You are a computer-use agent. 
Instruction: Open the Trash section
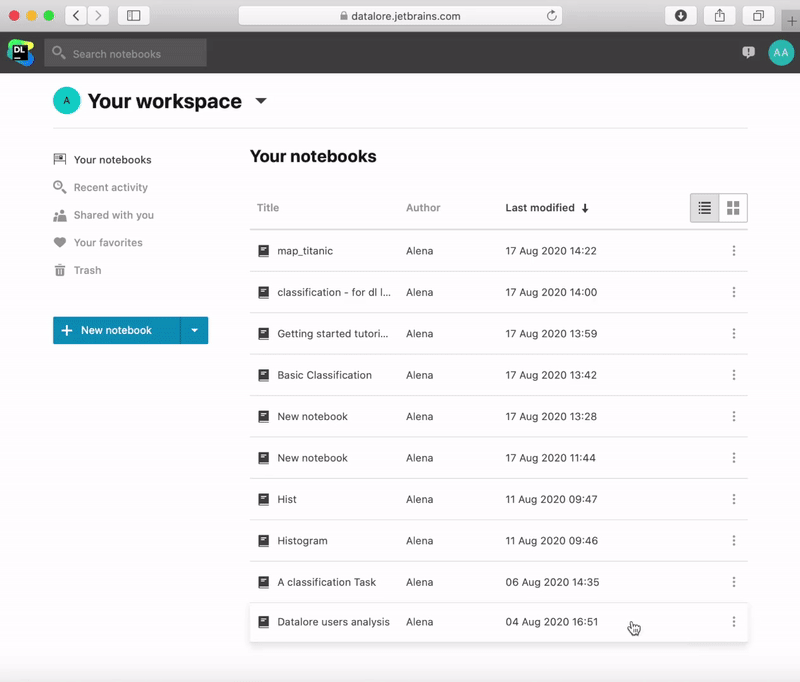[87, 270]
